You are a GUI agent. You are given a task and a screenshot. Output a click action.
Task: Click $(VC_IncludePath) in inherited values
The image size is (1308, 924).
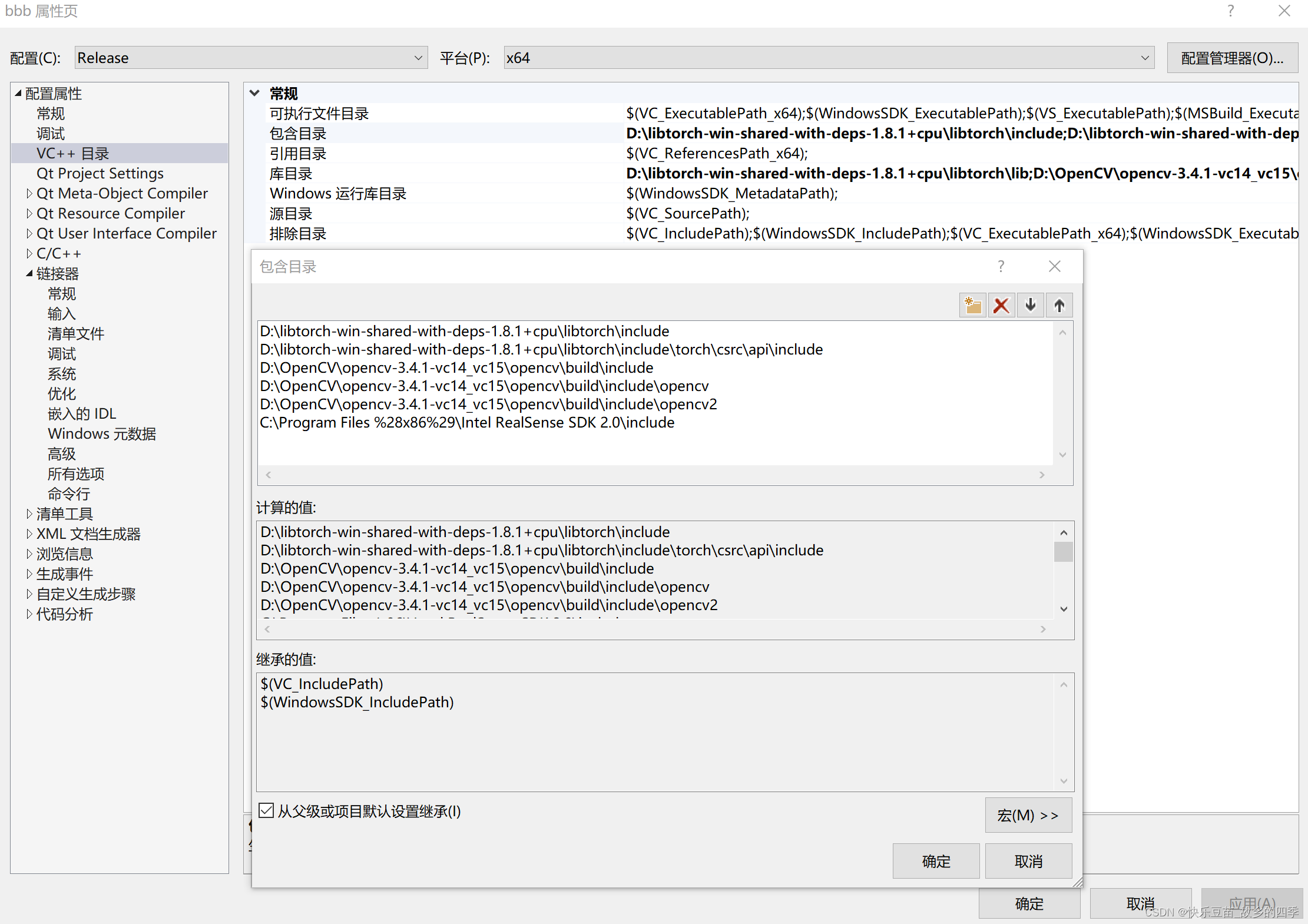point(322,684)
